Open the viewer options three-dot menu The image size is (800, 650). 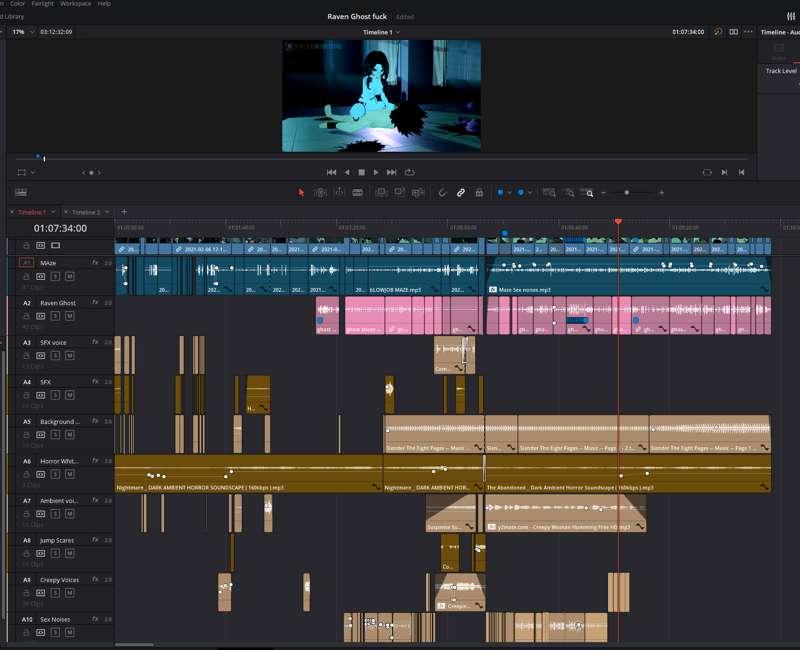point(748,32)
